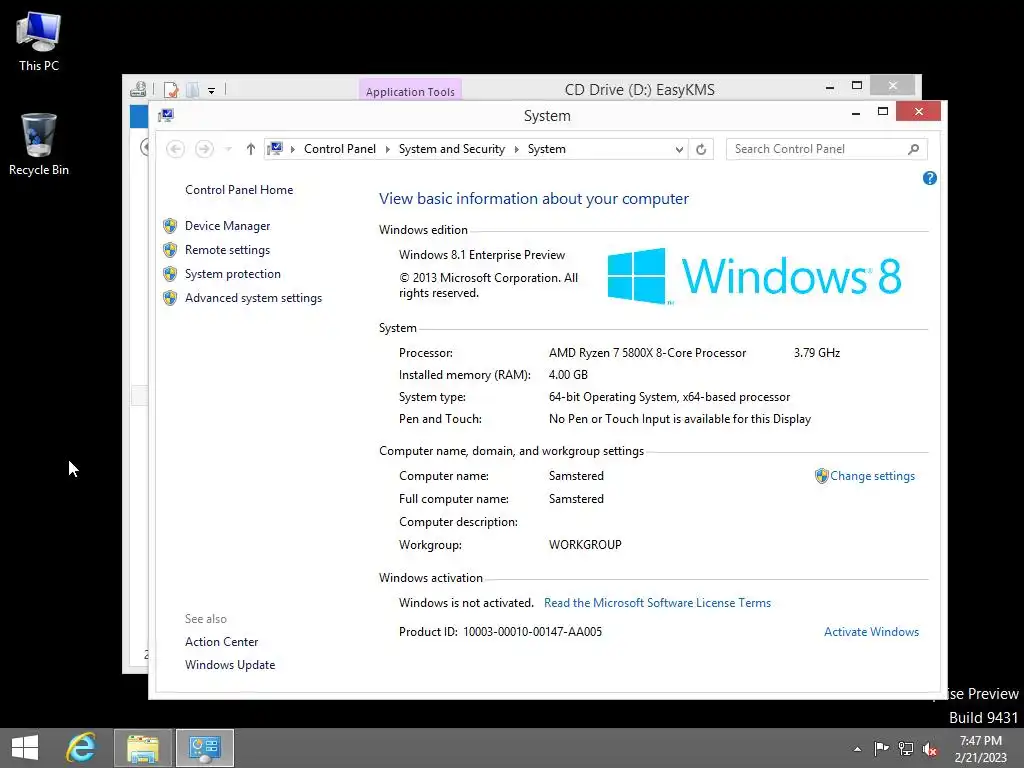
Task: Go back in Control Panel navigation
Action: [x=175, y=149]
